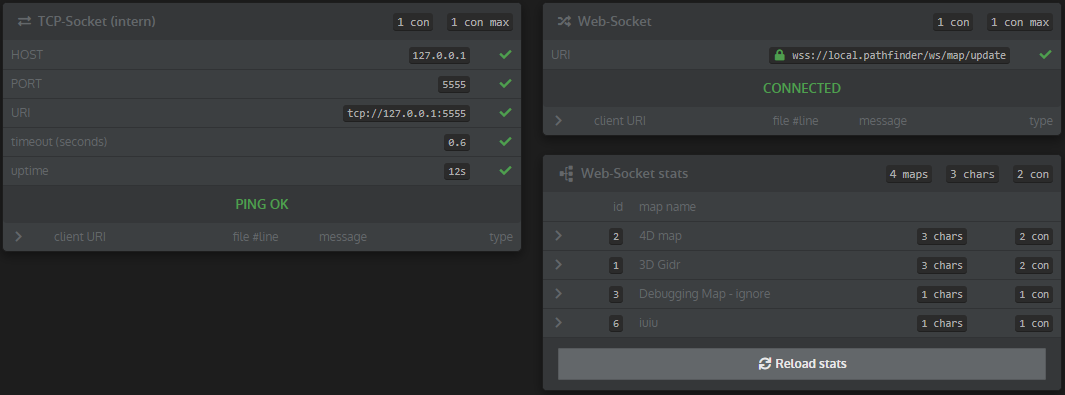
Task: Click the green checkmark beside PORT
Action: tap(505, 83)
